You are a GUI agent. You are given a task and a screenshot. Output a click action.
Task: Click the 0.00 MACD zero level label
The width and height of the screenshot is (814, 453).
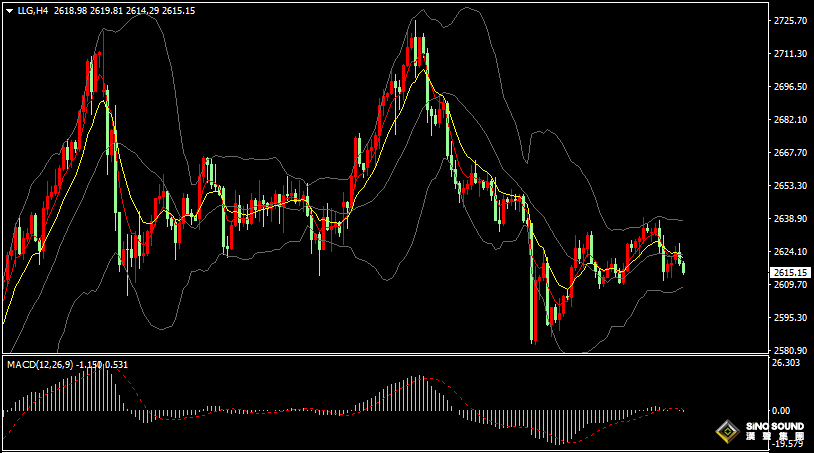783,410
